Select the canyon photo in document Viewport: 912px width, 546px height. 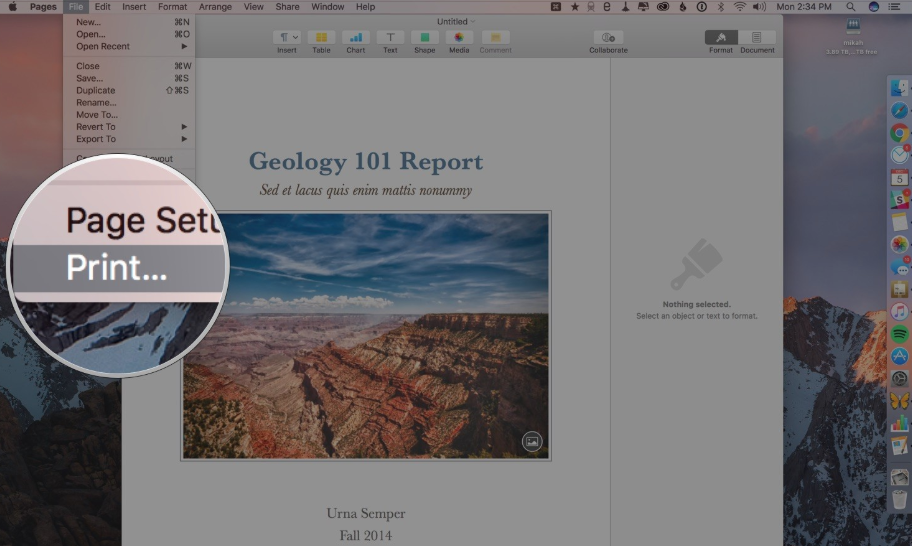click(x=366, y=336)
